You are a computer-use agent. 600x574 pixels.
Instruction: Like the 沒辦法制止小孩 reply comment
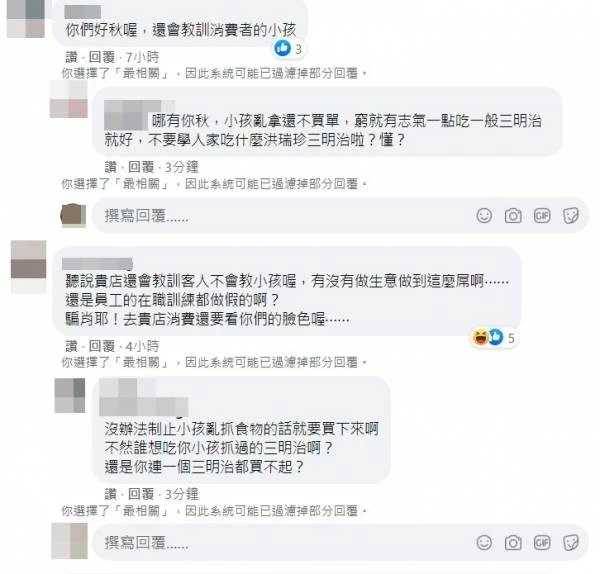click(x=111, y=494)
